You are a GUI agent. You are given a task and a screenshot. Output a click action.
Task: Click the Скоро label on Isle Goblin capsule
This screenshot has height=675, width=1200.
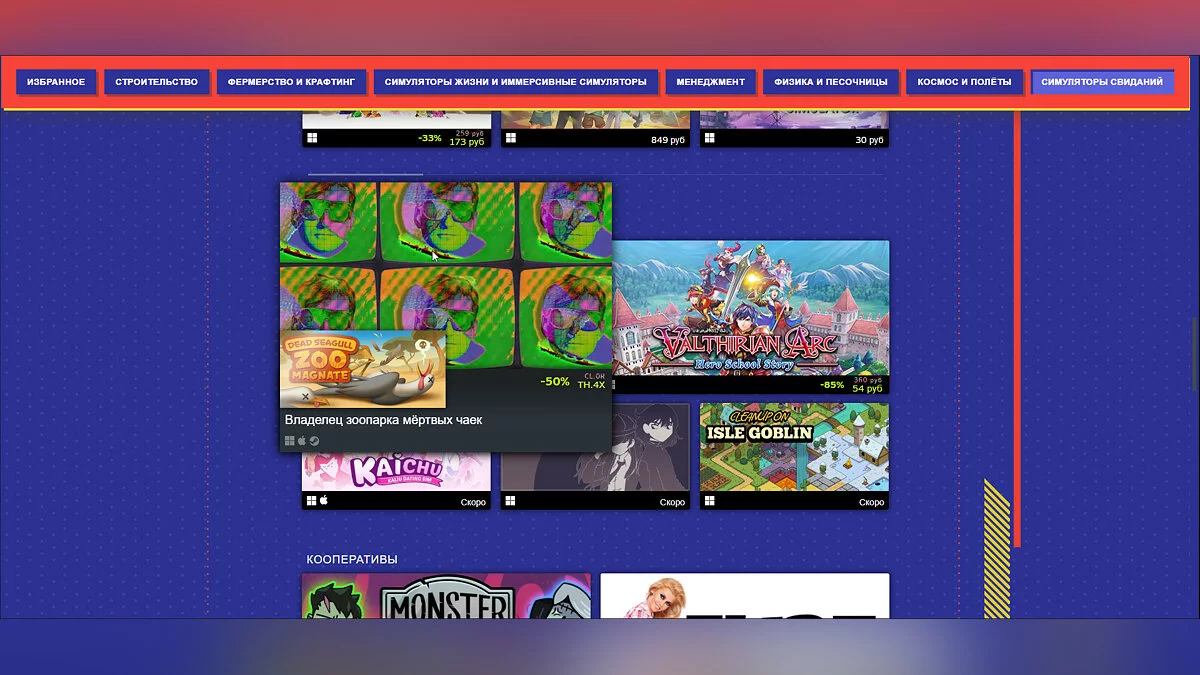(x=871, y=502)
